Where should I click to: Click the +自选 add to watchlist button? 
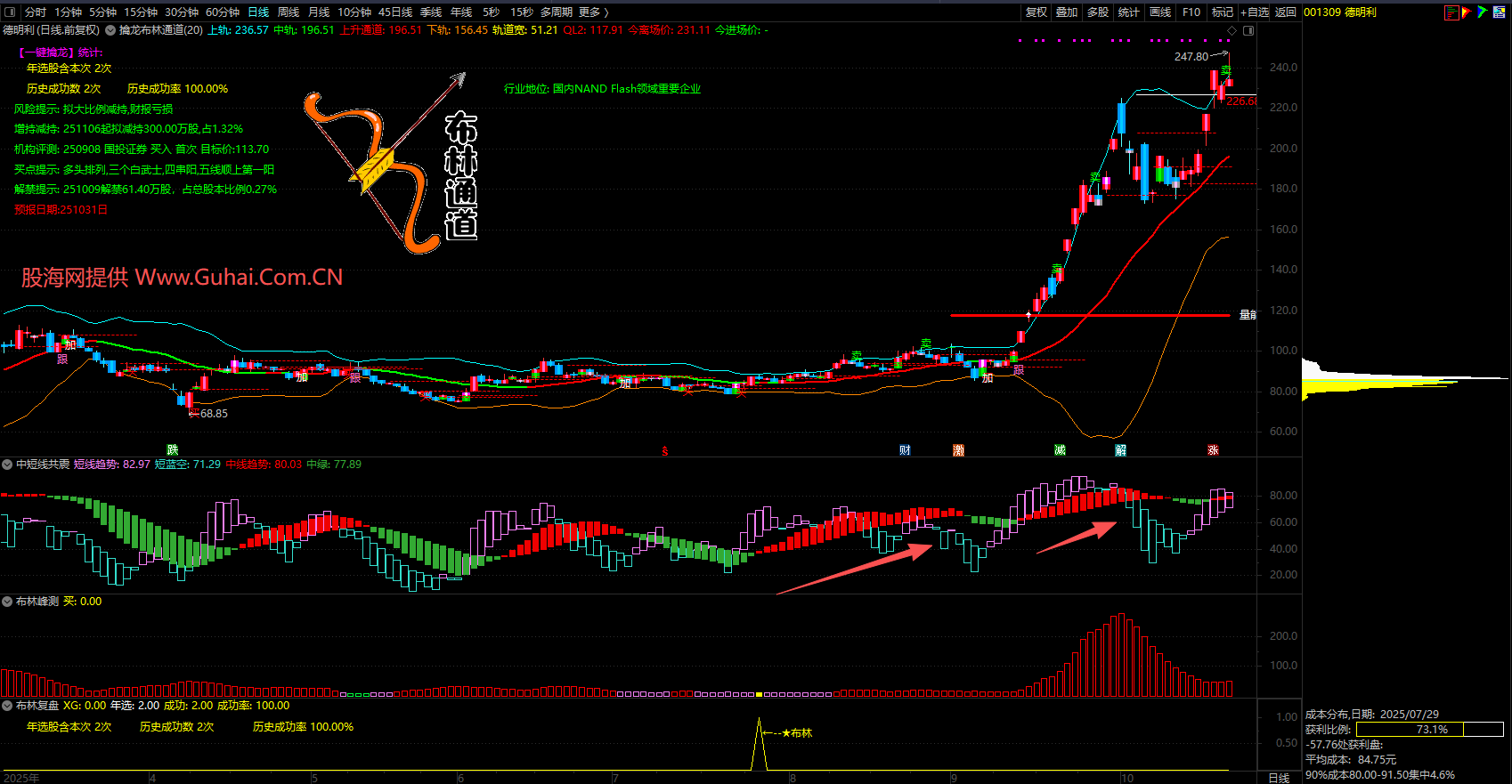point(1255,12)
